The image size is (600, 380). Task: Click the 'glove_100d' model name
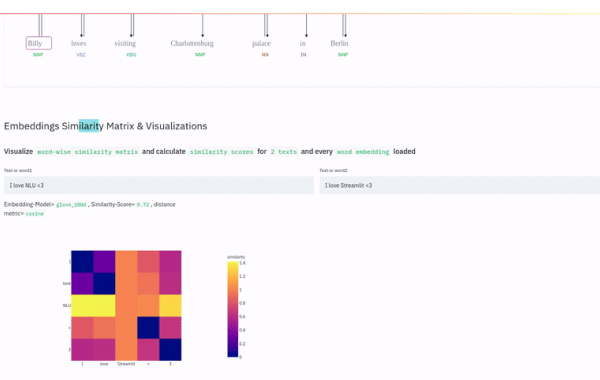tap(71, 205)
